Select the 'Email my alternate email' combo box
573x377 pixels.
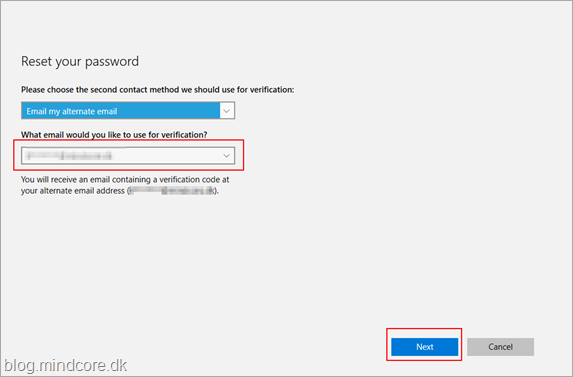click(128, 111)
